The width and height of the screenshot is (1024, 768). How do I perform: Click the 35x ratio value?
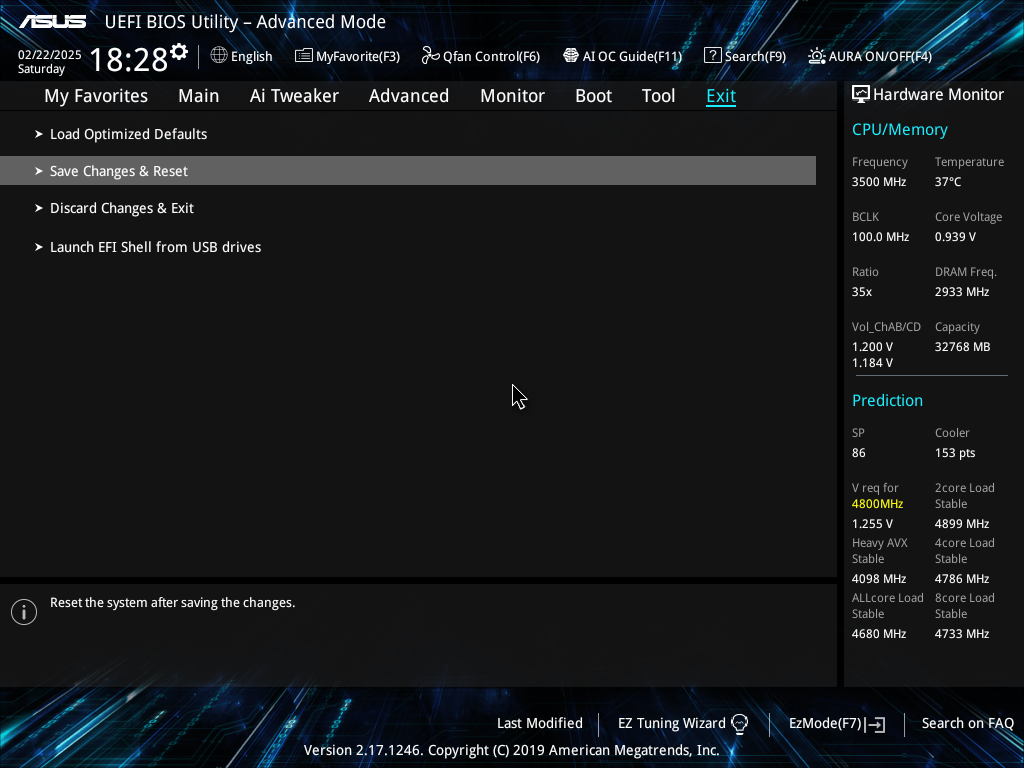(861, 292)
